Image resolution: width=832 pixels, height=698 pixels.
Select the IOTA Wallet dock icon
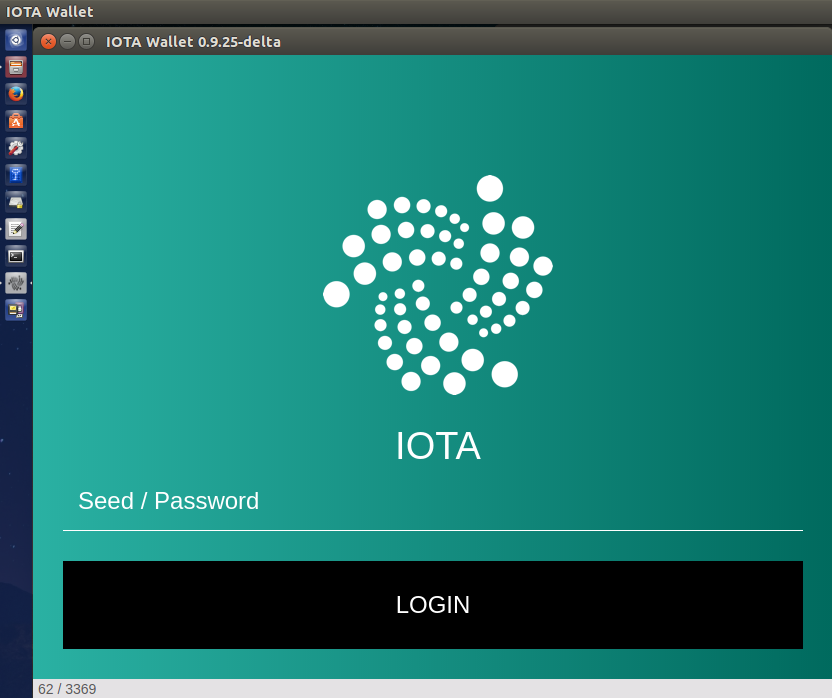16,283
